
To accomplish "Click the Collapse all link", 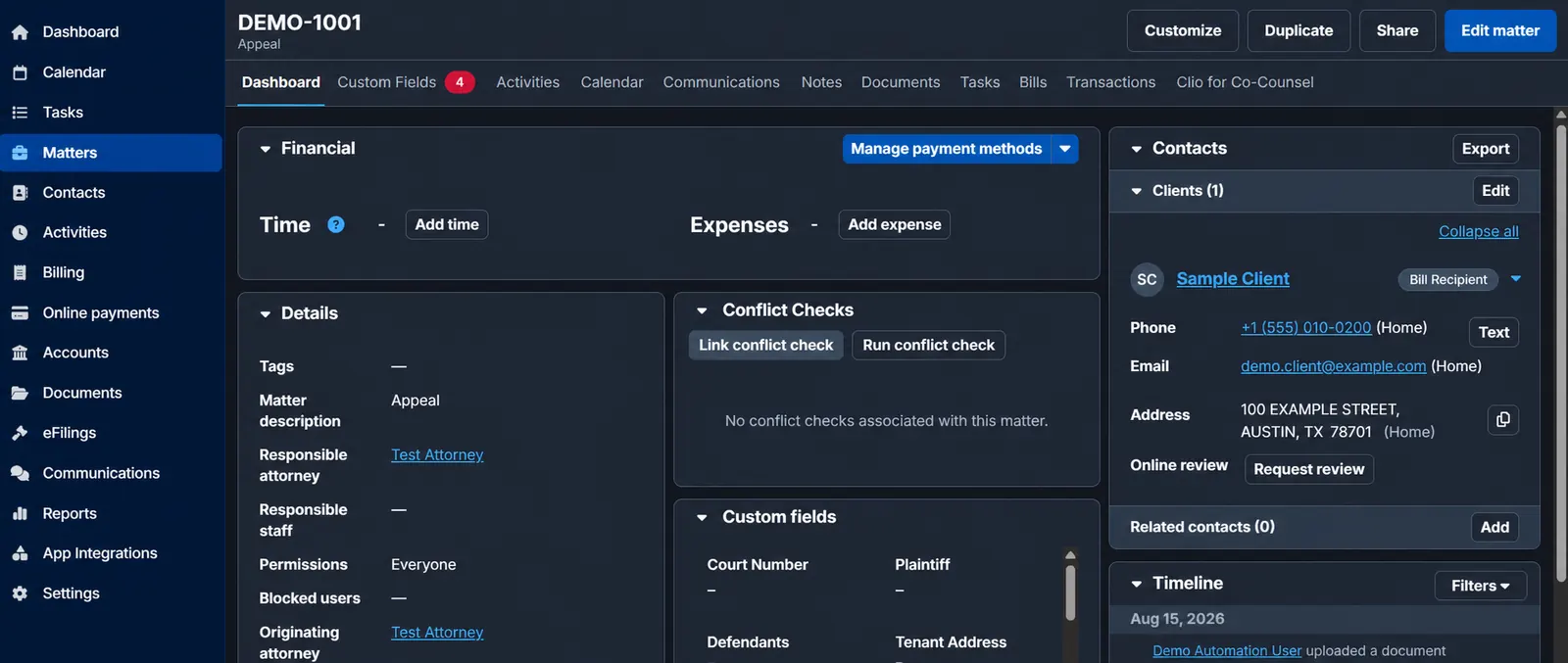I will pos(1479,231).
